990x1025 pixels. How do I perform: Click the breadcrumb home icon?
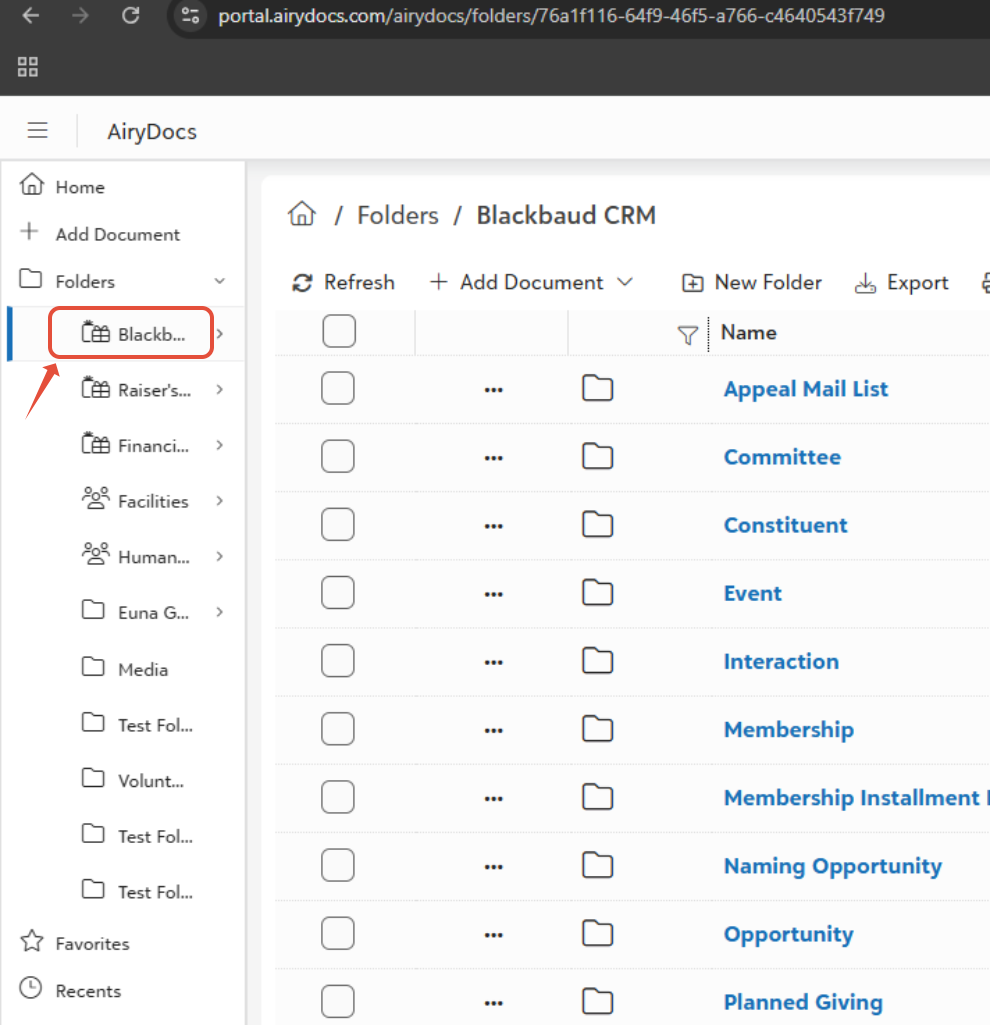302,214
